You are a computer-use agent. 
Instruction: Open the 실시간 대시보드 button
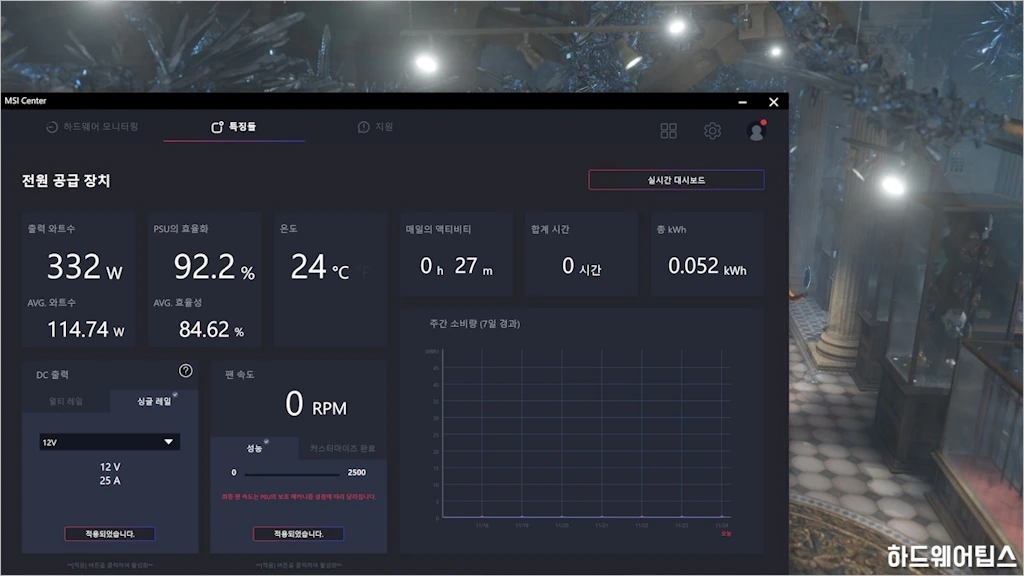[676, 180]
